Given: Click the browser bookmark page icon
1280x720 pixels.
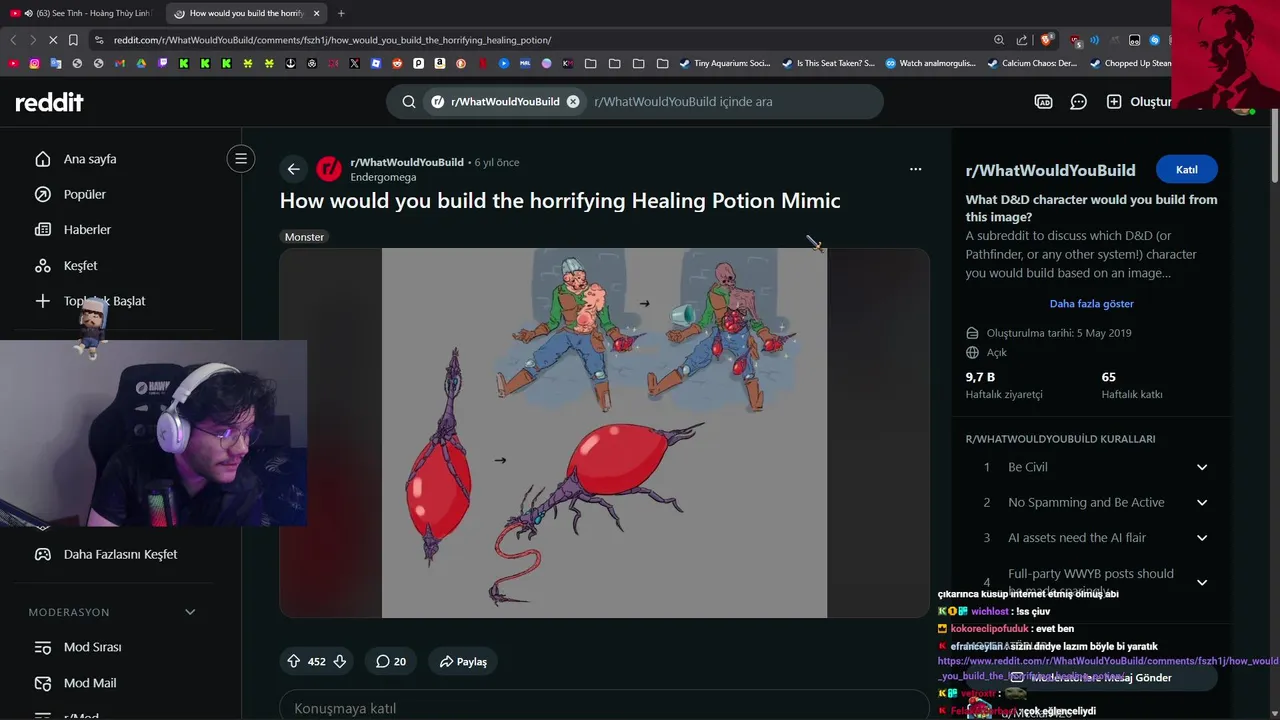Looking at the screenshot, I should point(73,40).
